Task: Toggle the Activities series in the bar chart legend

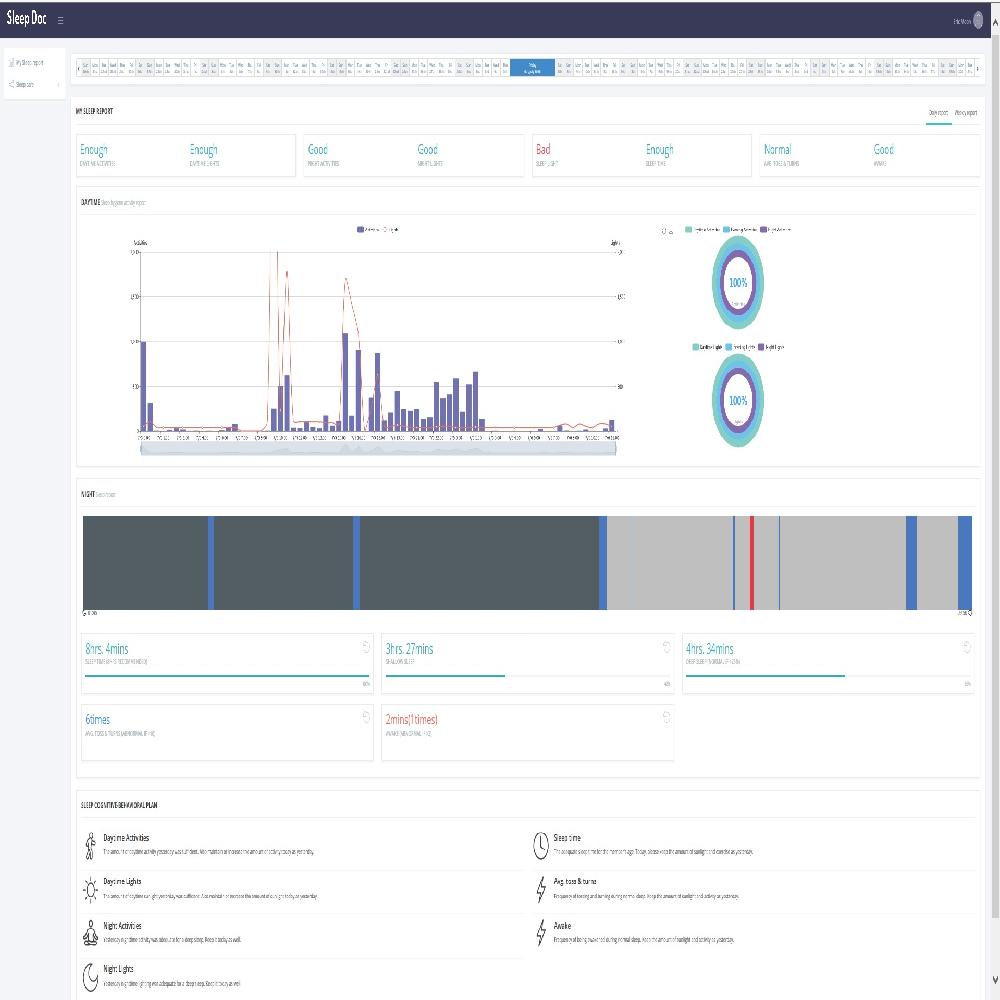Action: tap(367, 230)
